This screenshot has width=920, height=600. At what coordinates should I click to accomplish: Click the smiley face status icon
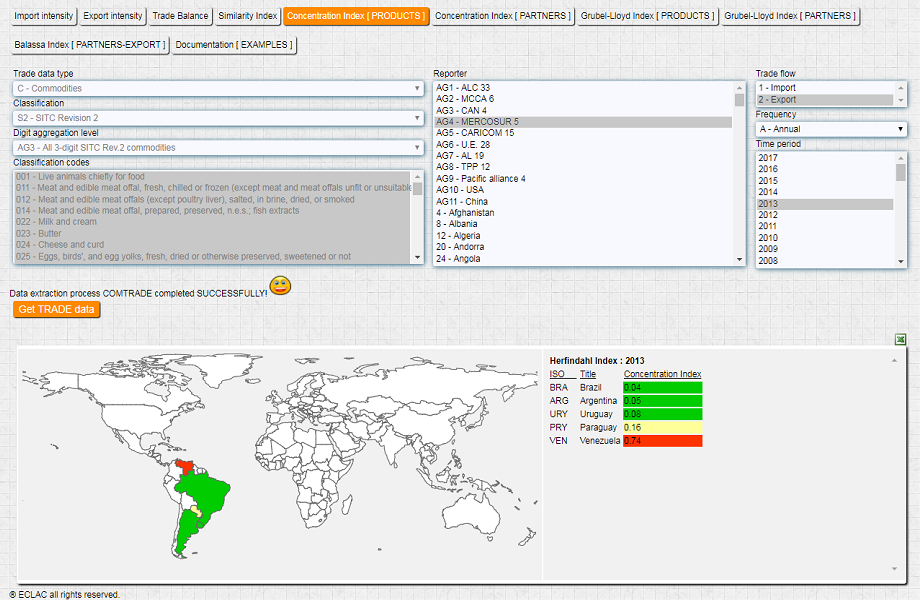[x=280, y=287]
